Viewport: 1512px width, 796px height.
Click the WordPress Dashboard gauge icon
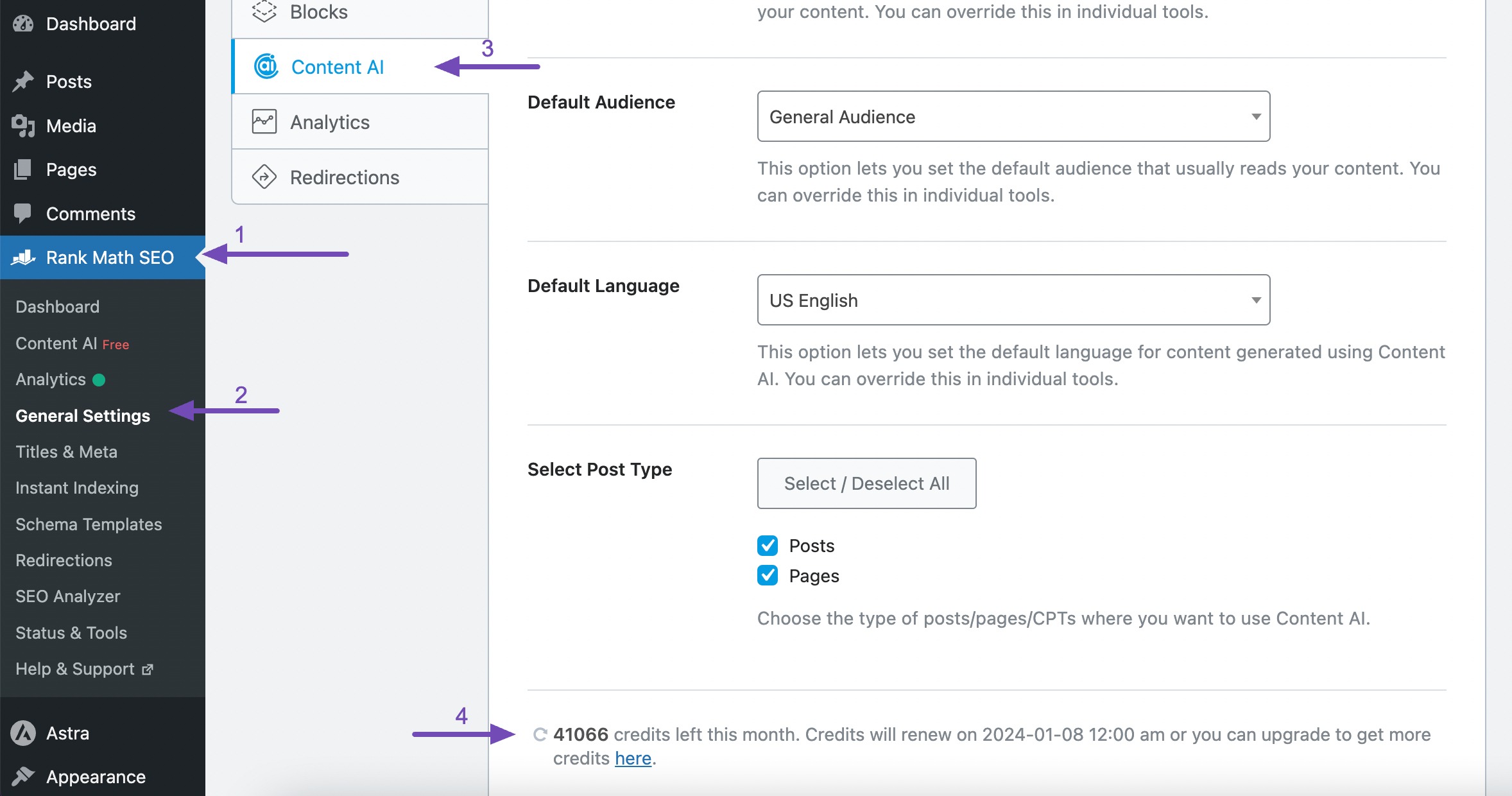(x=23, y=24)
